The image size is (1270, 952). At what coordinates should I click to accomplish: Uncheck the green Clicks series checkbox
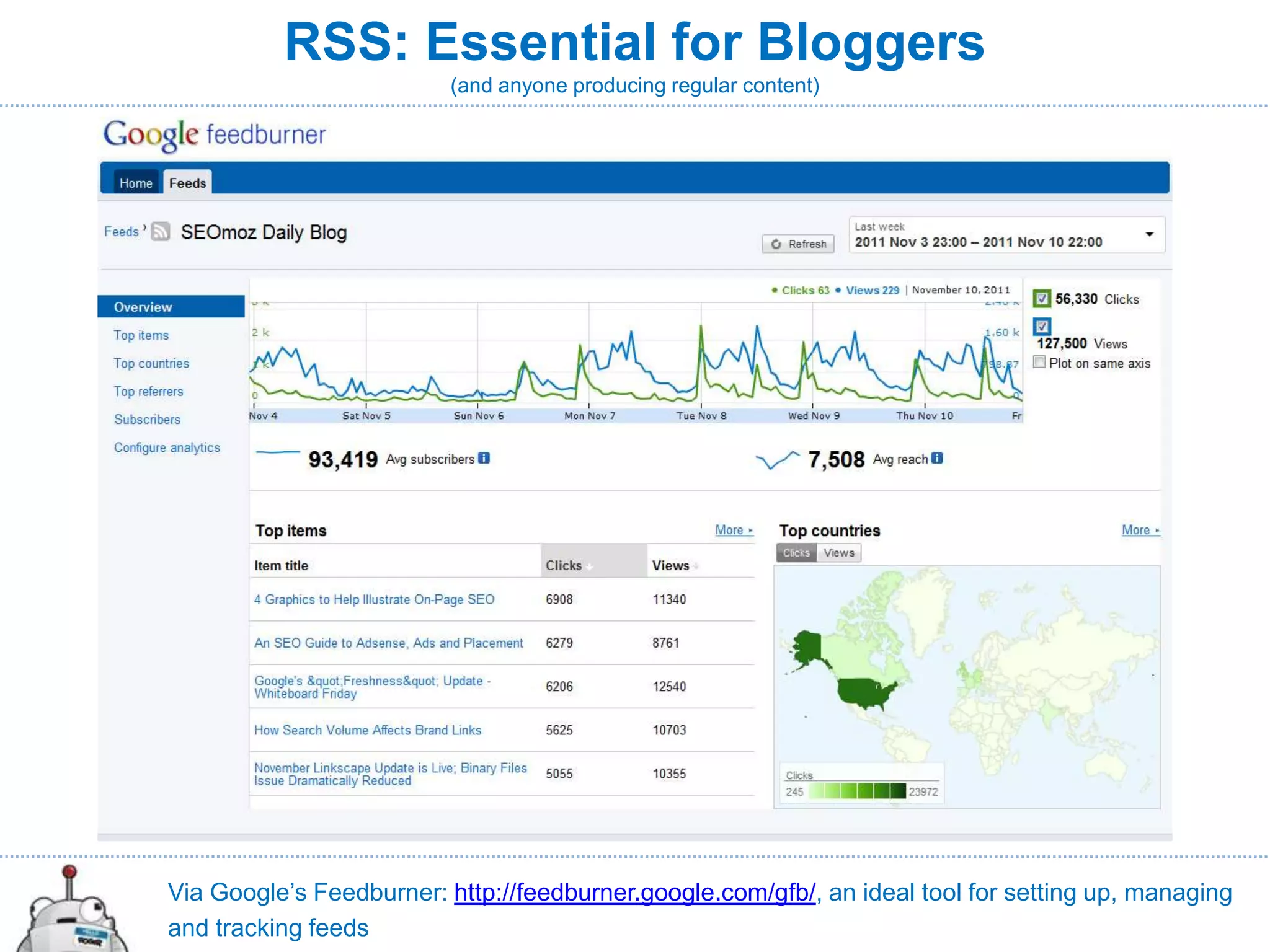[1042, 299]
